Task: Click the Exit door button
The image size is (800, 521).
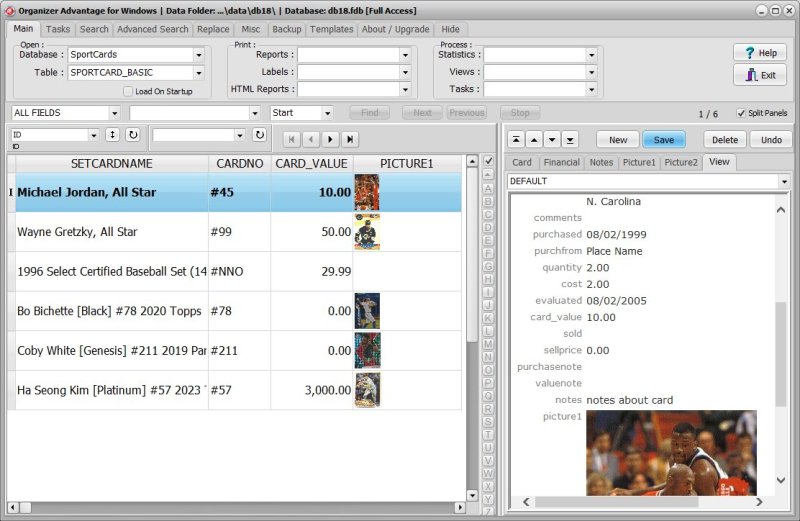Action: point(760,75)
